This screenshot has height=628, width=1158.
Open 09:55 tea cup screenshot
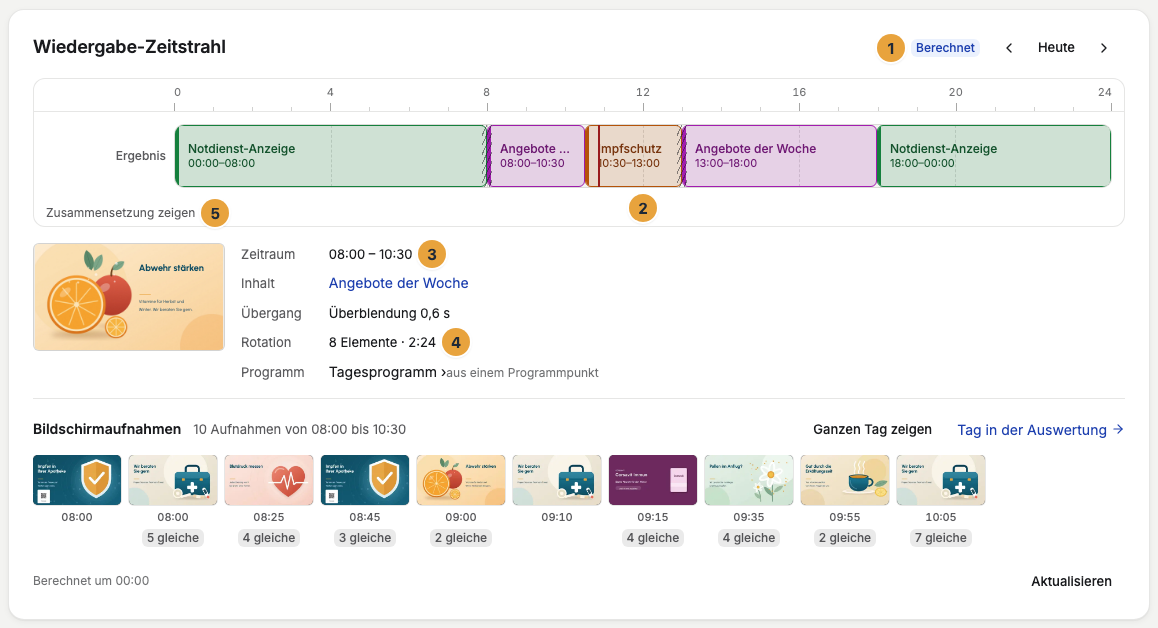(x=845, y=480)
